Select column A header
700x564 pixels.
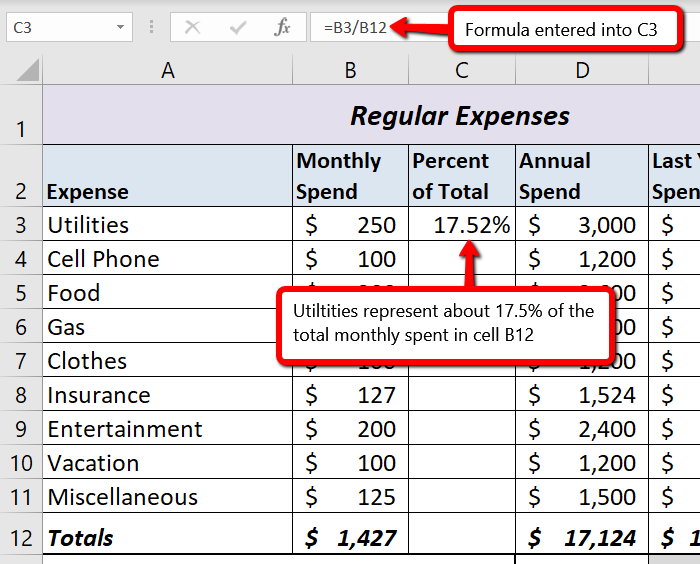coord(167,70)
